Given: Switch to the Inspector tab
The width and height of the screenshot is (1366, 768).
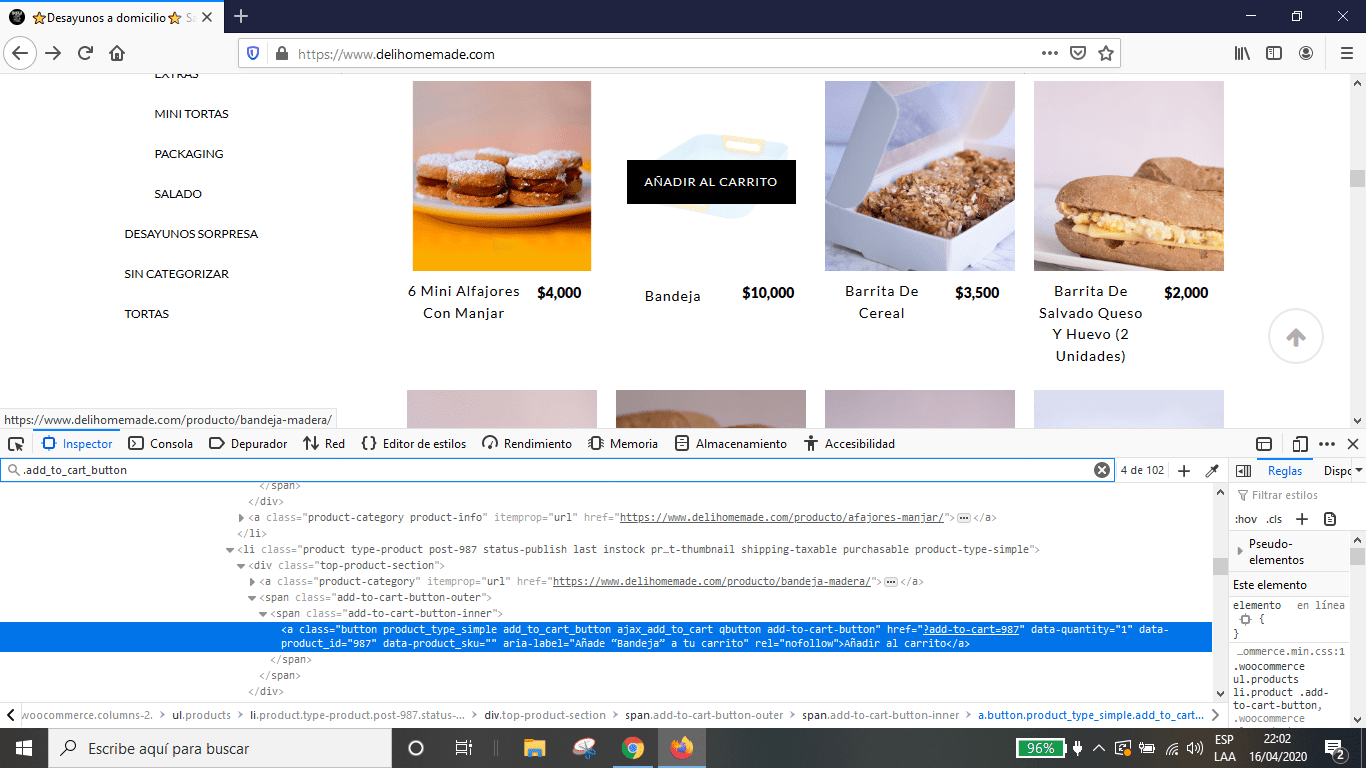Looking at the screenshot, I should tap(77, 444).
